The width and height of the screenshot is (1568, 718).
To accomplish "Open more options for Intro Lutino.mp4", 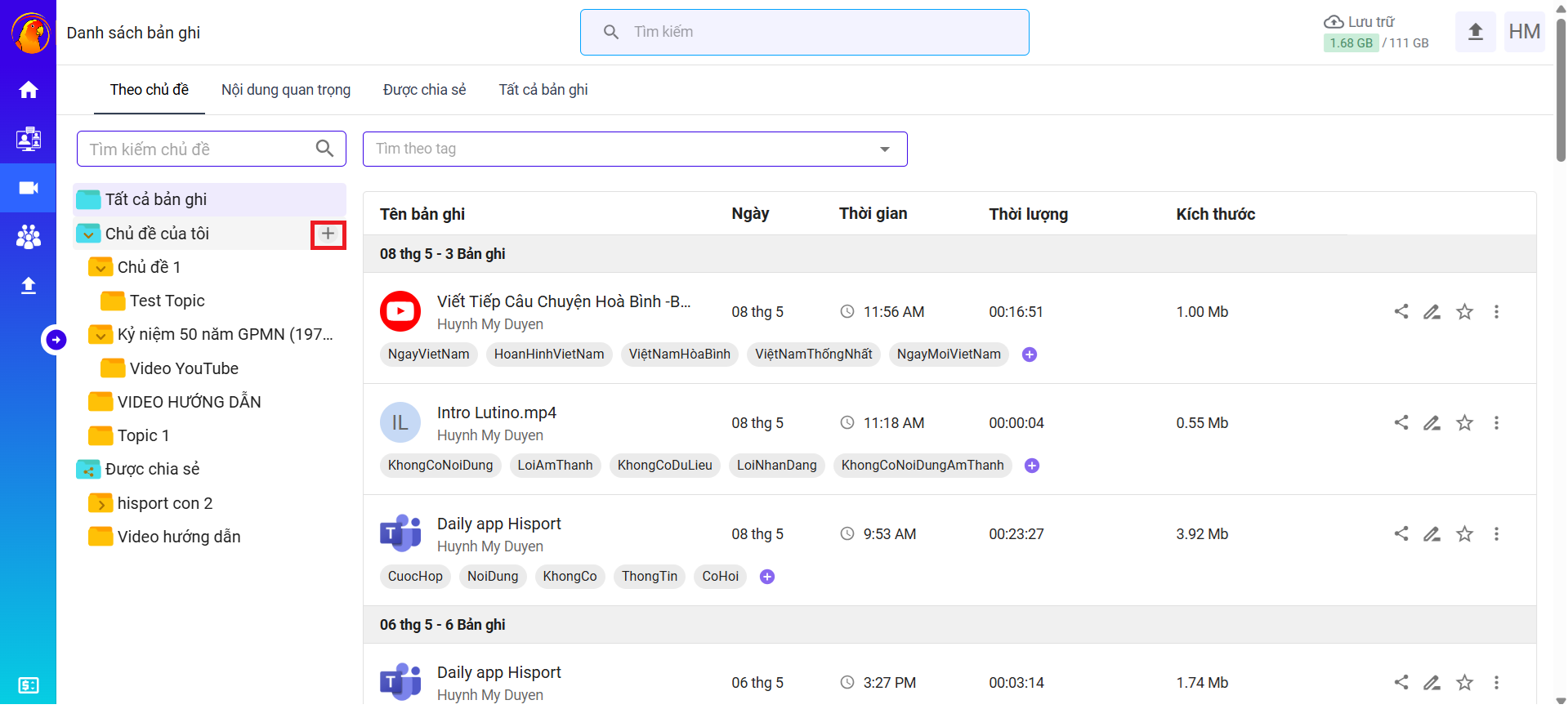I will tap(1497, 422).
